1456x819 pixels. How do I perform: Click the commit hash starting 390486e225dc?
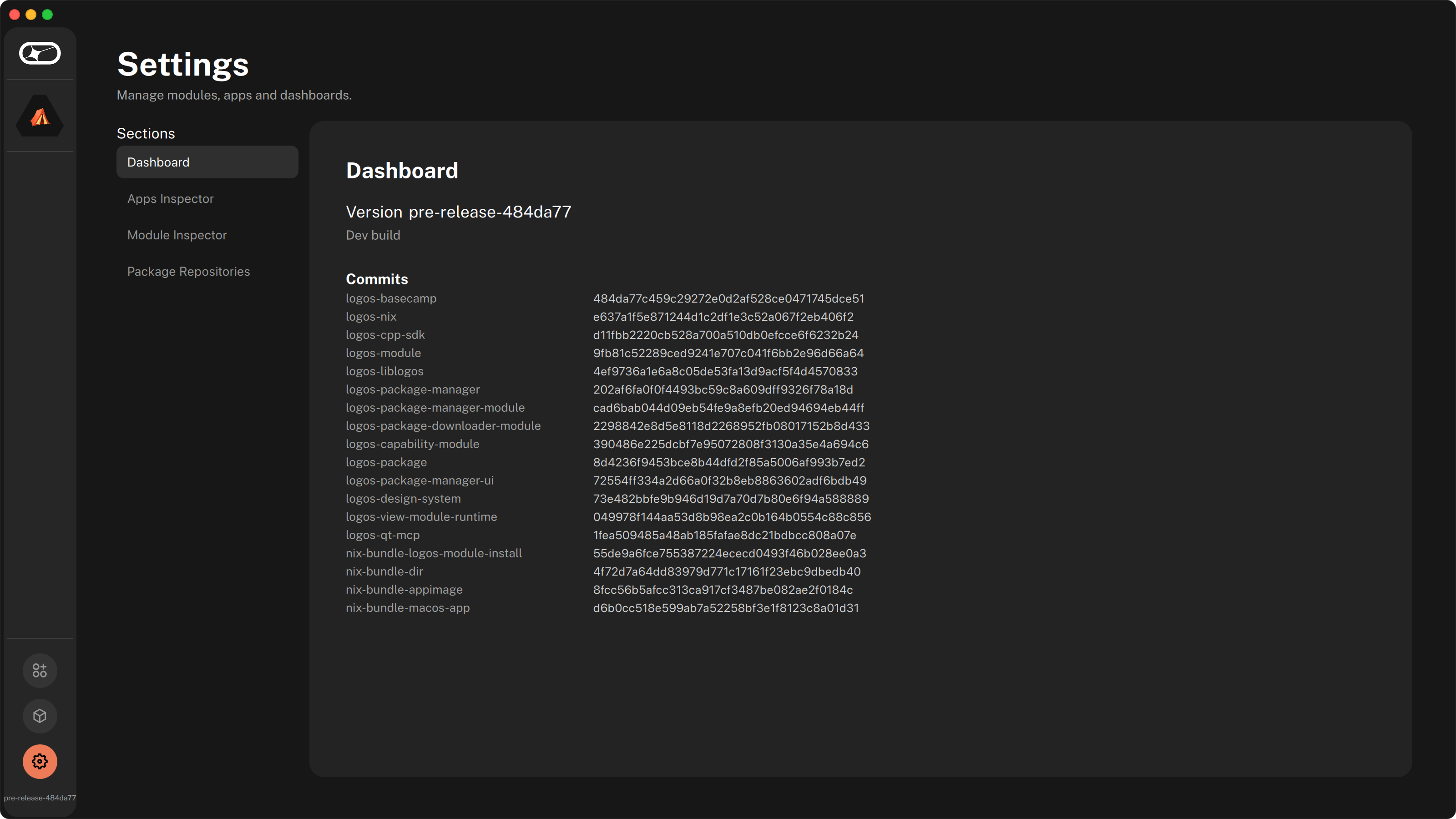tap(731, 444)
